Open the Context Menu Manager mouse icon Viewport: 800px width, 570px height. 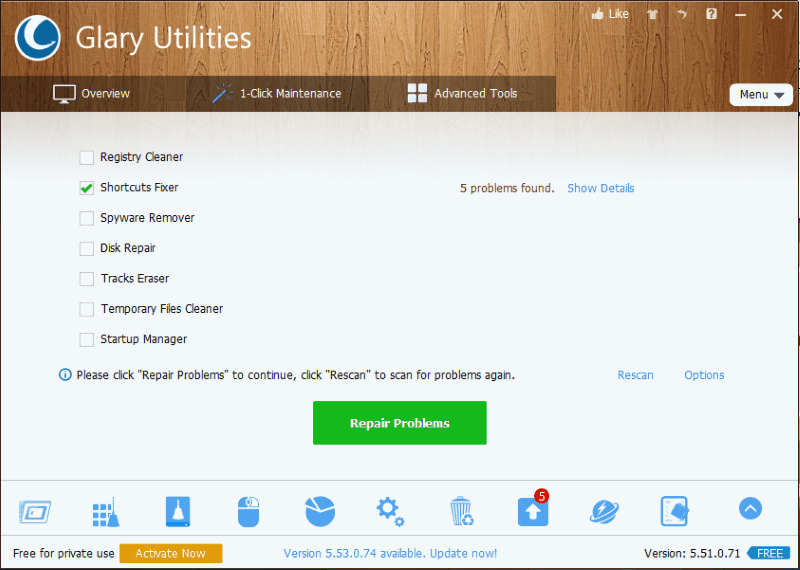(x=248, y=512)
